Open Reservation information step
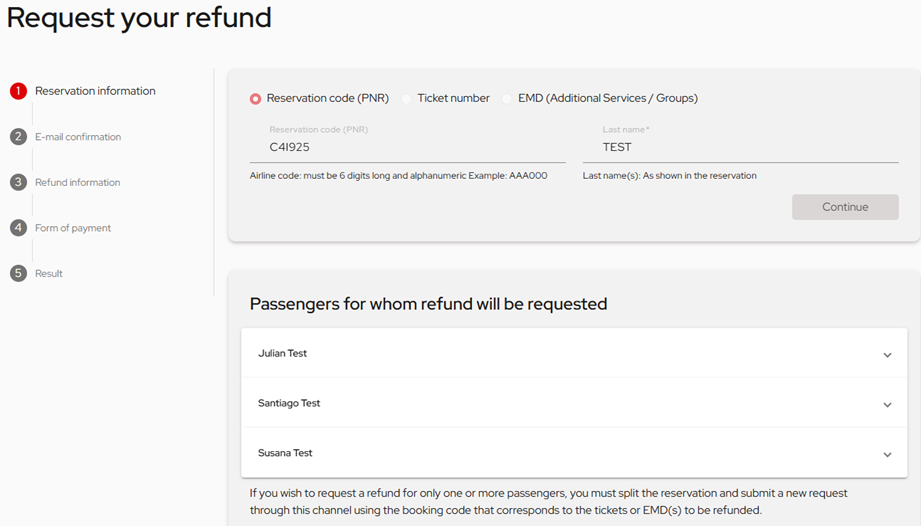Screen dimensions: 921x526 (x=95, y=91)
